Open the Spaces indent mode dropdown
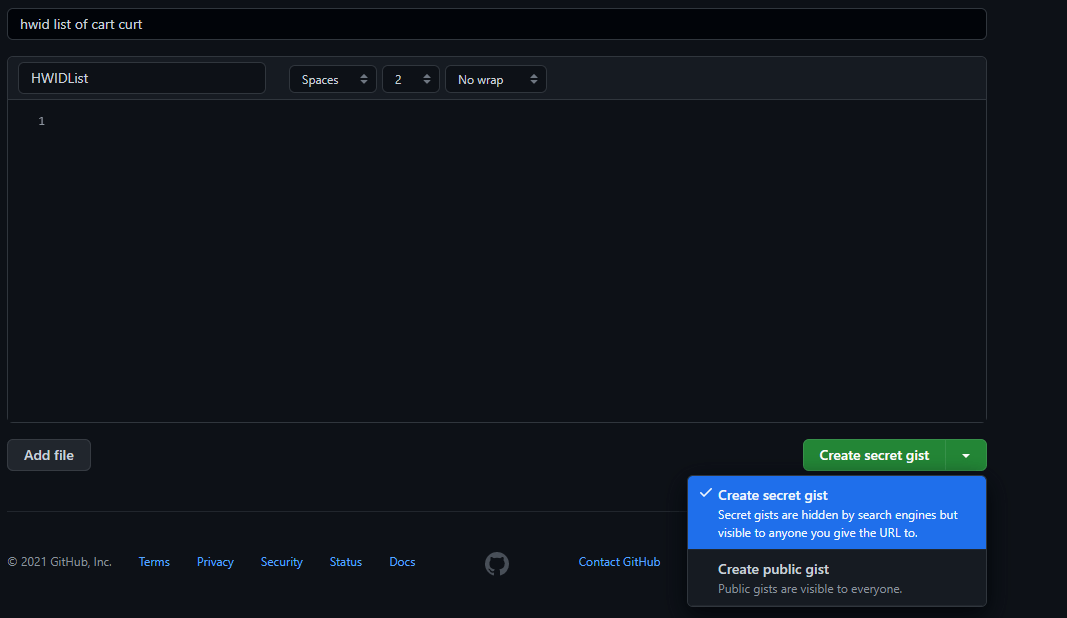 click(333, 79)
